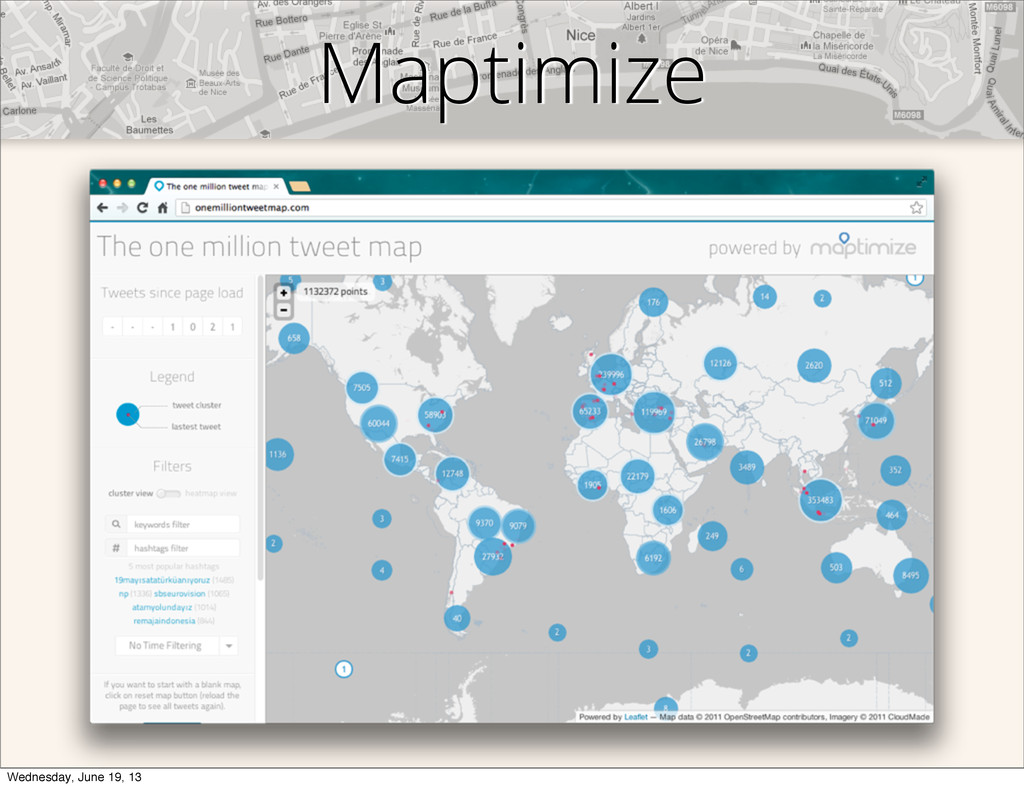Image resolution: width=1024 pixels, height=788 pixels.
Task: Click the 119969 tweet cluster
Action: click(654, 412)
